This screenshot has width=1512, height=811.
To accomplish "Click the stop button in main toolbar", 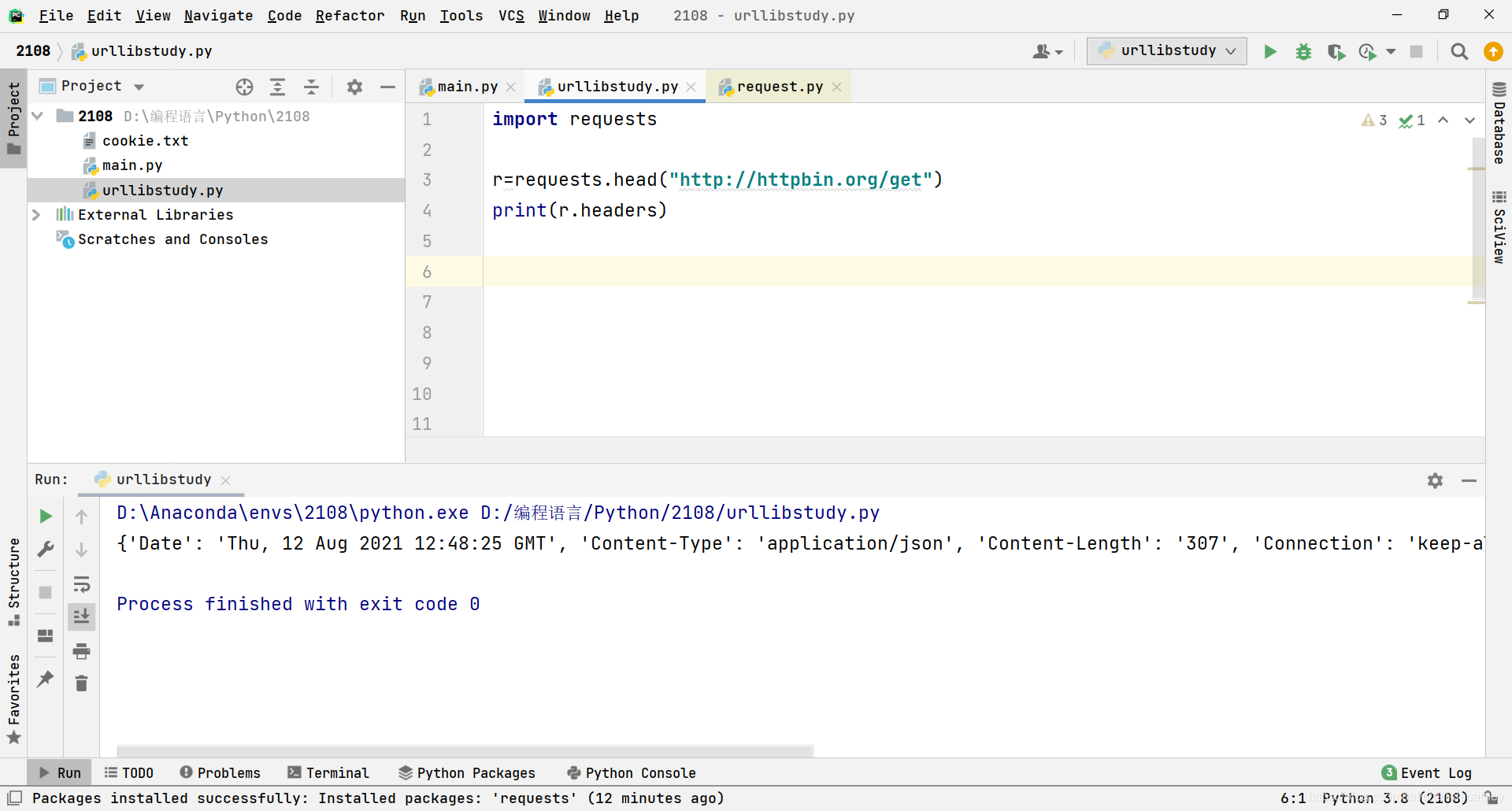I will [x=1416, y=51].
